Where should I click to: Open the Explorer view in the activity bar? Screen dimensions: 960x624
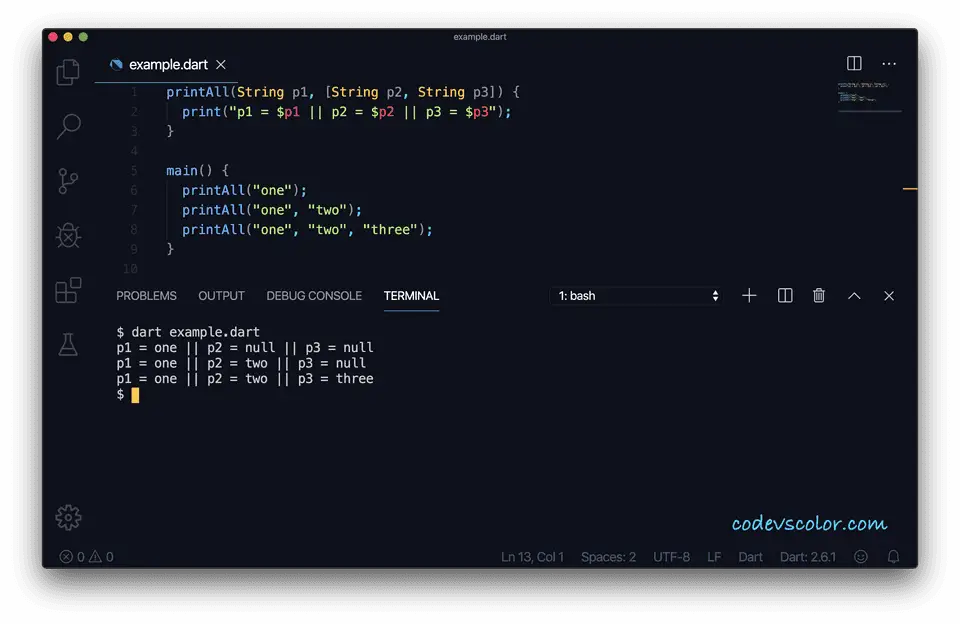pos(68,72)
